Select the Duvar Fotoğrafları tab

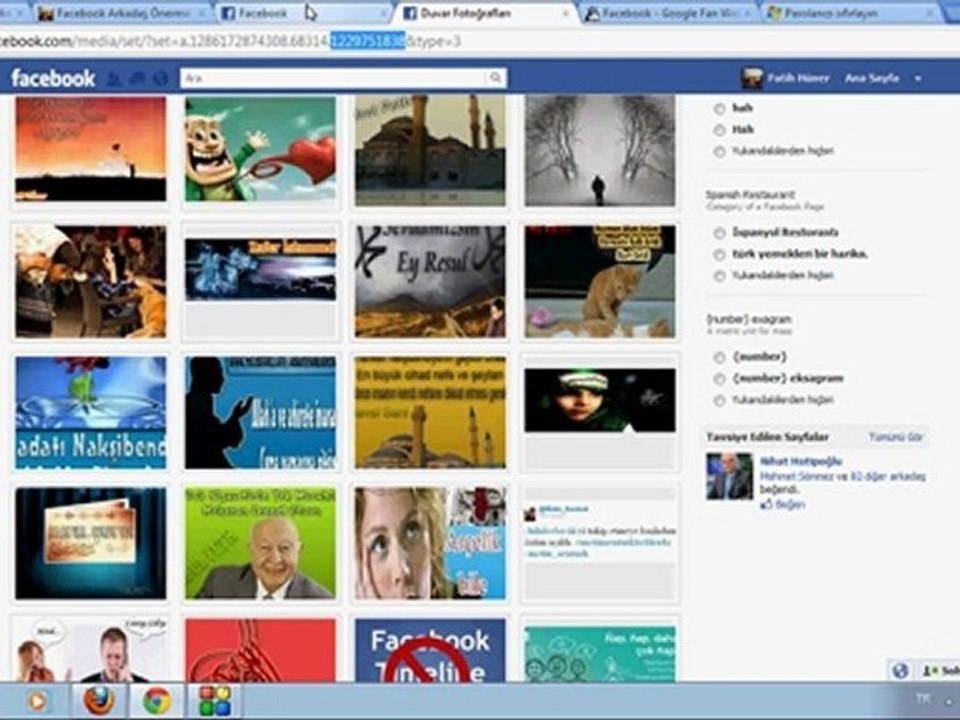click(484, 13)
